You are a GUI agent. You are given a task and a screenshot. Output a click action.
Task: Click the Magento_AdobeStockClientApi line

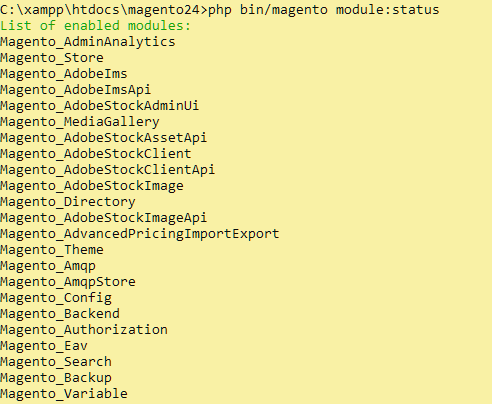[x=108, y=170]
